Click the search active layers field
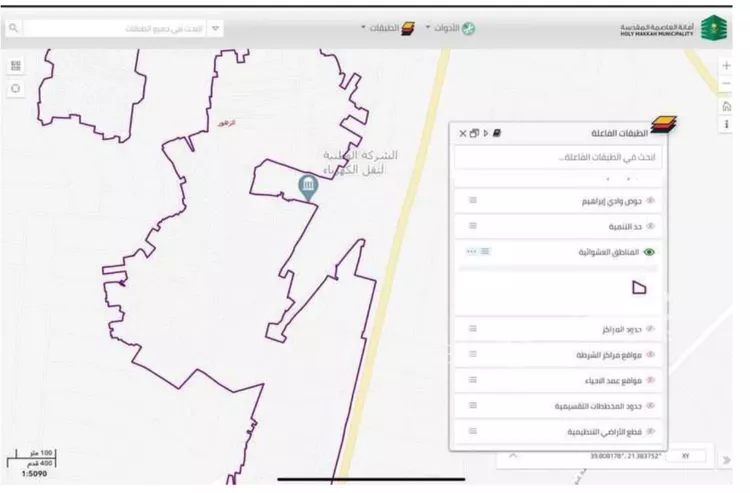Image resolution: width=750 pixels, height=493 pixels. [558, 157]
